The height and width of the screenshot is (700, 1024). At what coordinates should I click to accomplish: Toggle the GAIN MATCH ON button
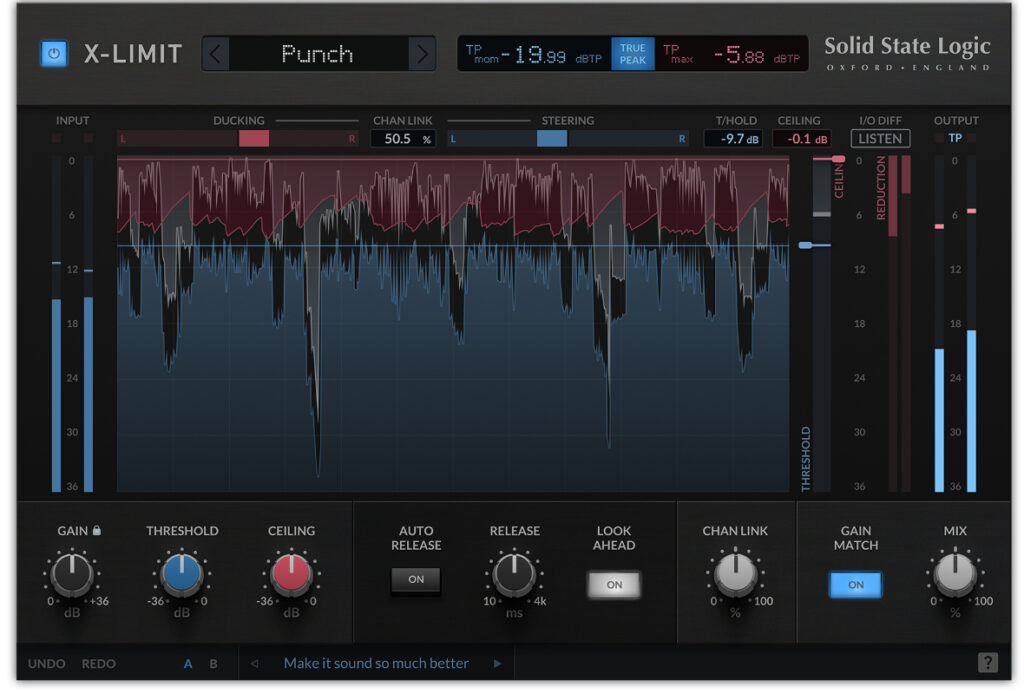coord(856,584)
